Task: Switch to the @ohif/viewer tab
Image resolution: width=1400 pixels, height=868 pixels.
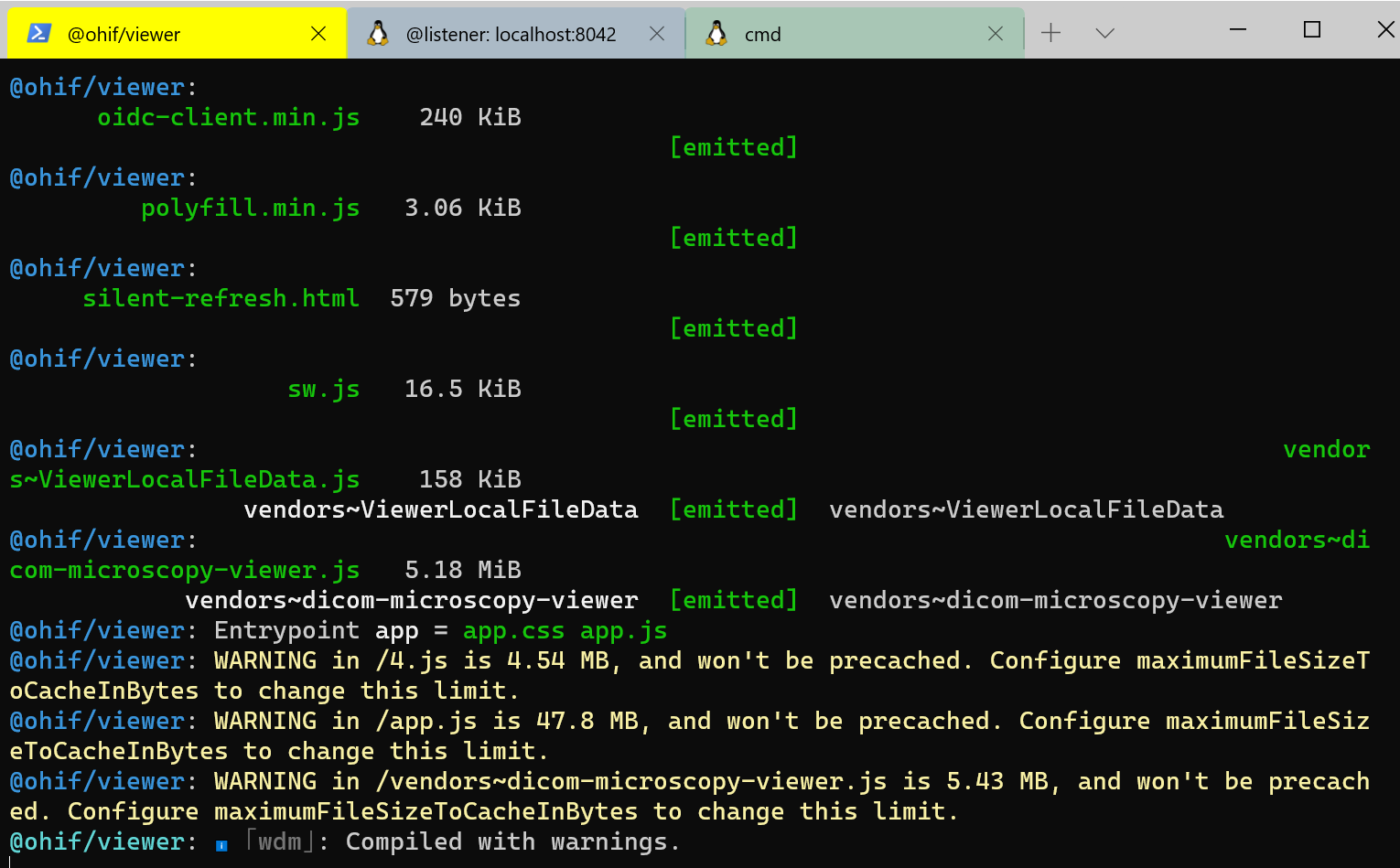Action: click(x=177, y=34)
